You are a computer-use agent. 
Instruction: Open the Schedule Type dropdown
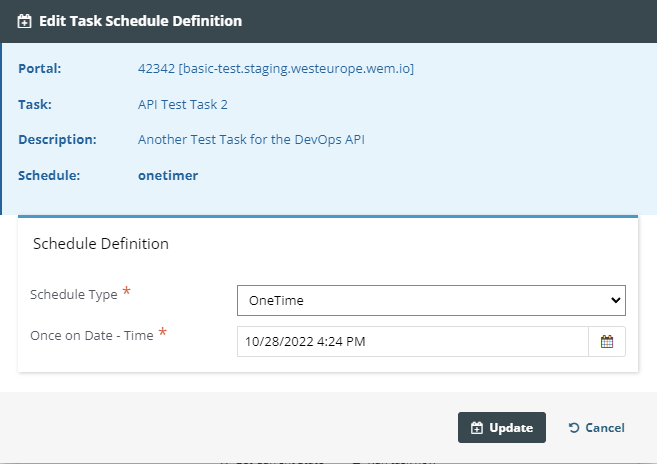[x=430, y=300]
